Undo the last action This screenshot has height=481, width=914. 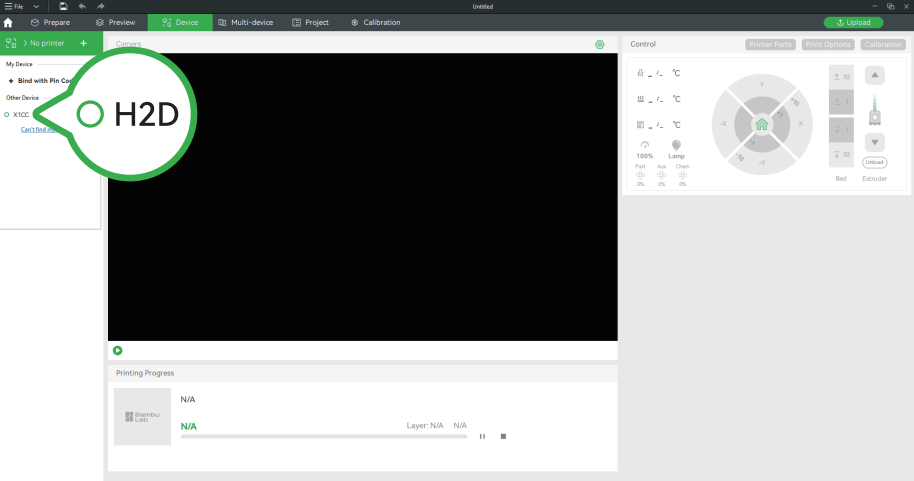point(82,6)
